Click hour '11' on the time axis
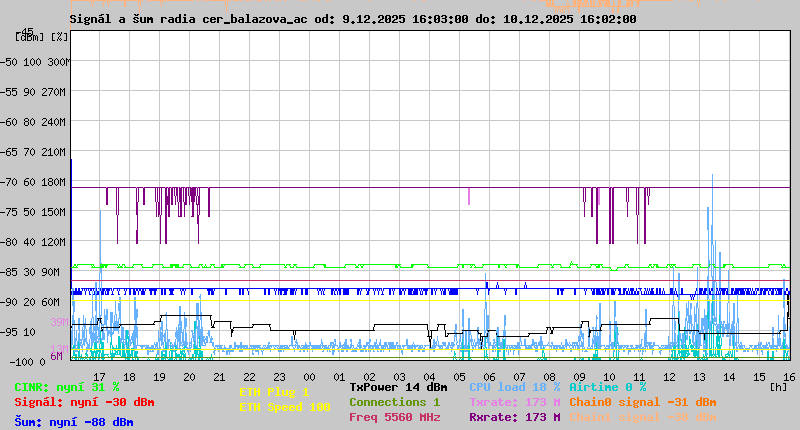Viewport: 800px width, 430px height. tap(639, 377)
